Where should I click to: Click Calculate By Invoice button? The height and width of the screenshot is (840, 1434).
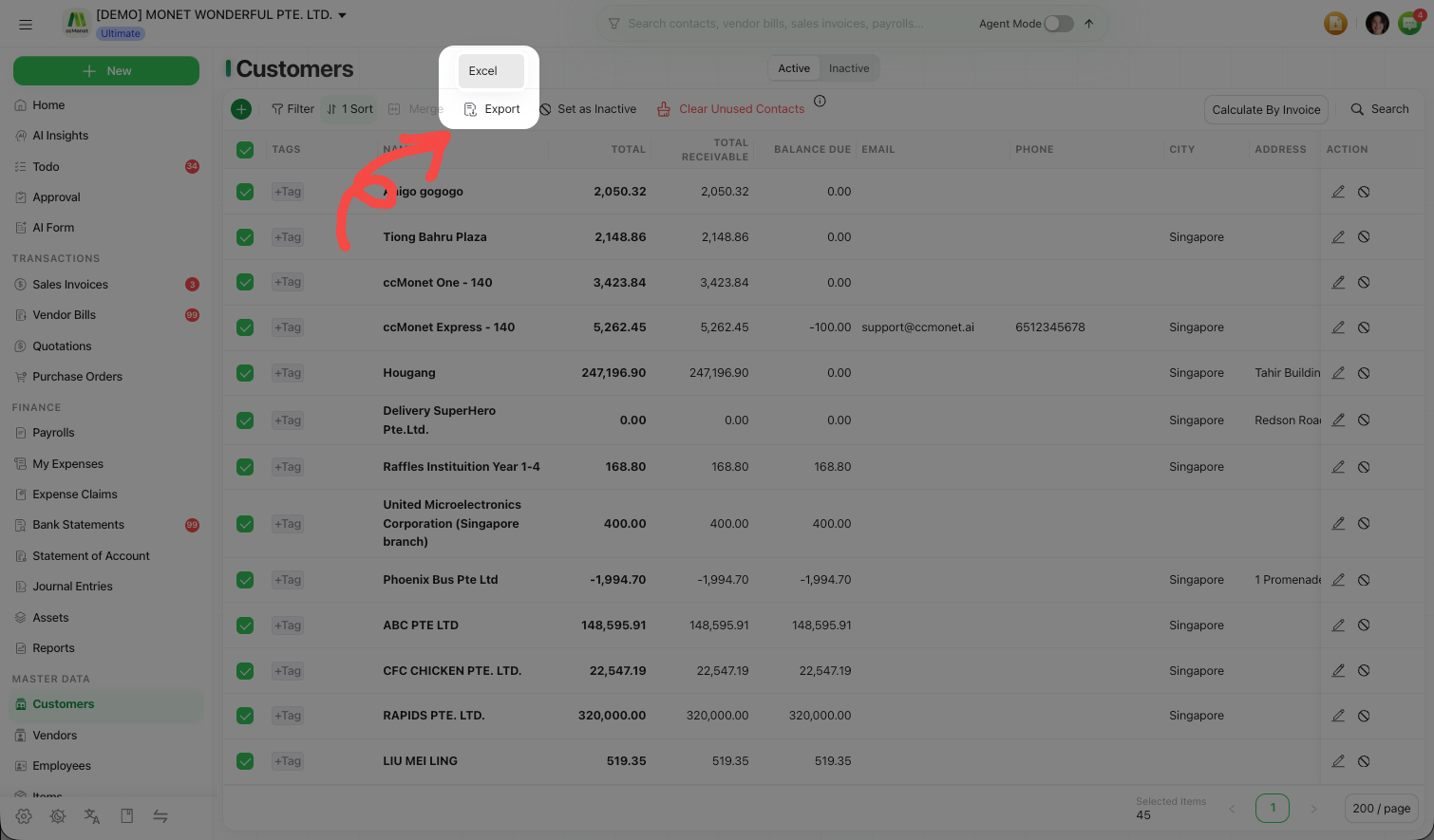click(x=1266, y=109)
